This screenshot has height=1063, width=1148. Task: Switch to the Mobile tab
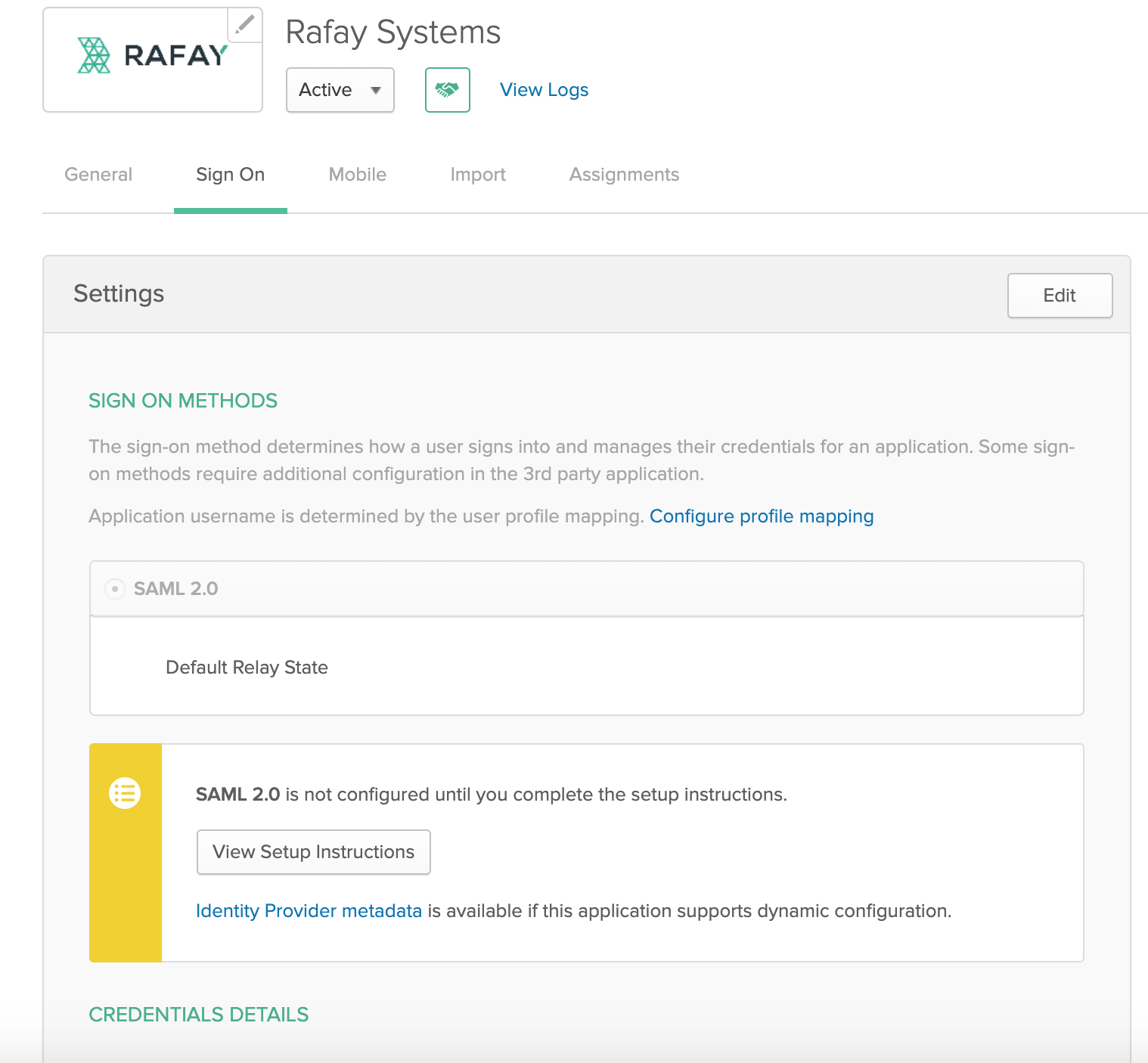click(358, 175)
